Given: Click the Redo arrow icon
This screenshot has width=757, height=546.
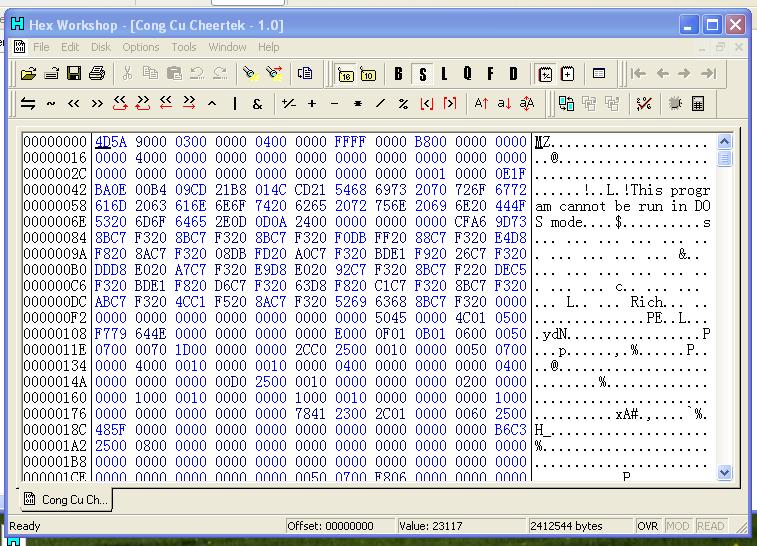Looking at the screenshot, I should click(220, 73).
